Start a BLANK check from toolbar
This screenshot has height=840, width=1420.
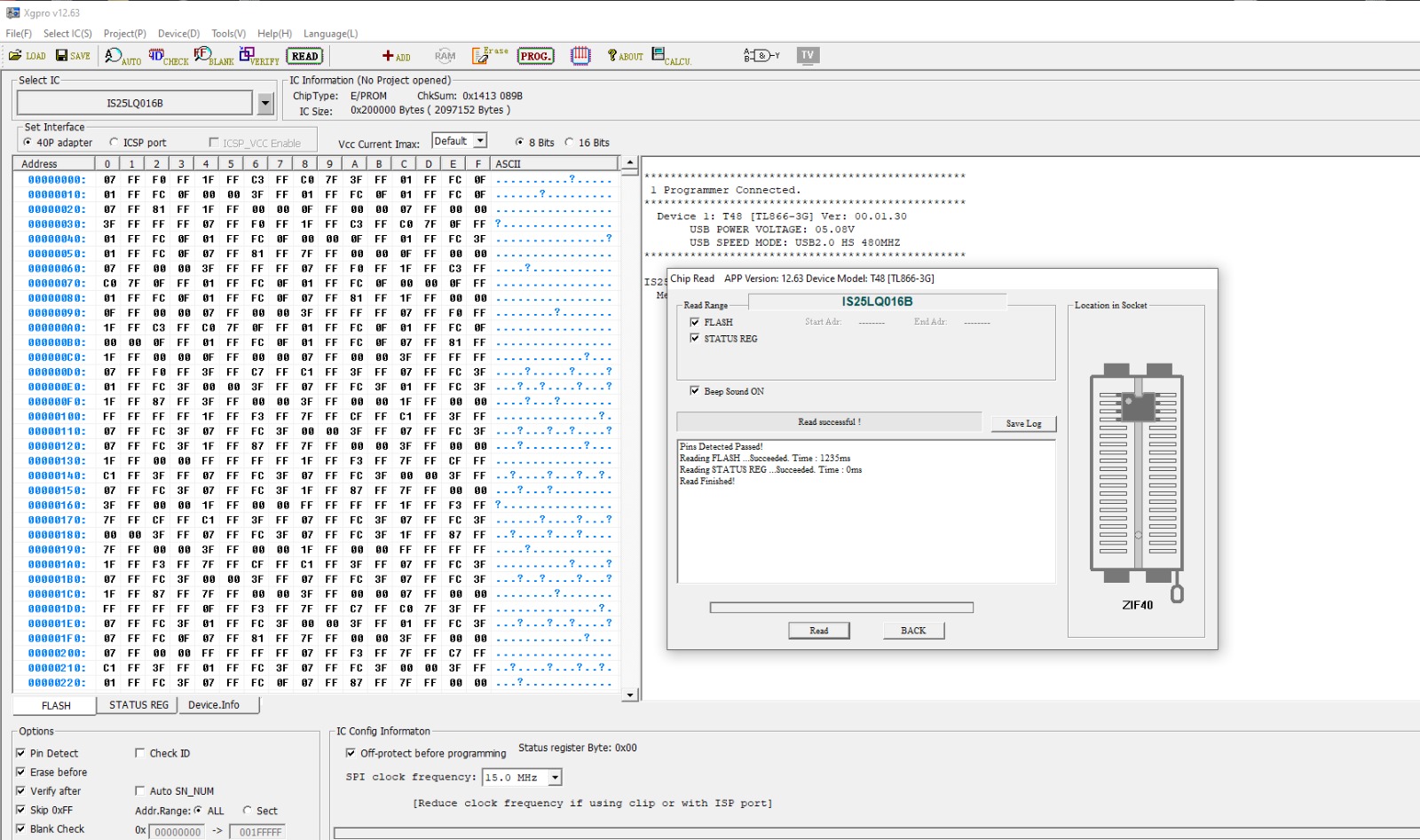coord(213,57)
